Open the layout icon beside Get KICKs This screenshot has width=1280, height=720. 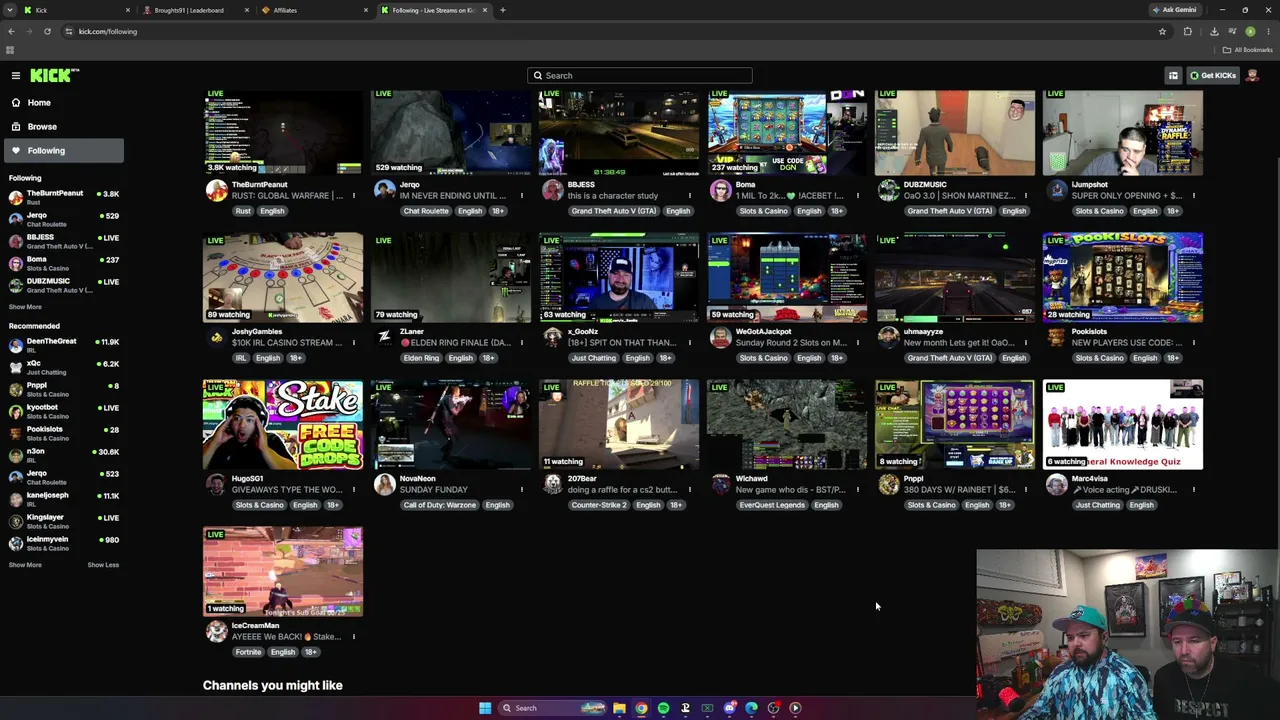pos(1173,76)
